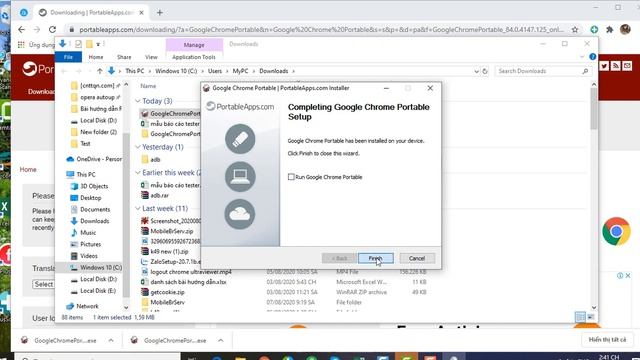Select Videos in navigation pane

(89, 256)
